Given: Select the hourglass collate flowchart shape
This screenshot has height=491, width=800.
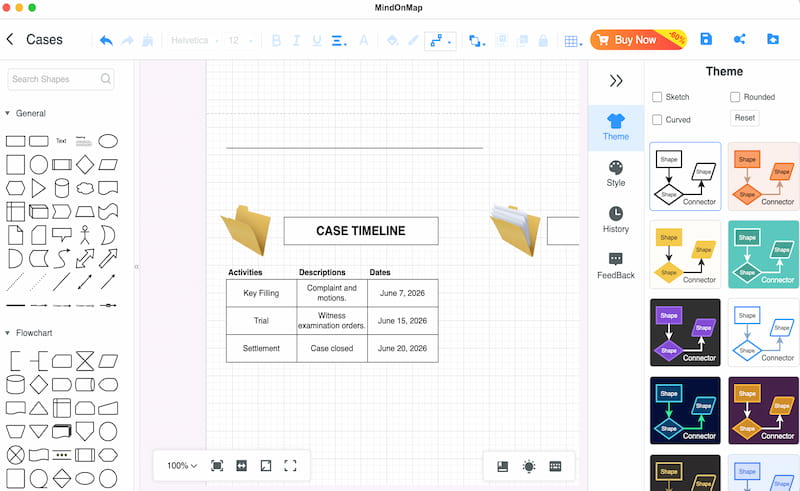Looking at the screenshot, I should tap(85, 361).
